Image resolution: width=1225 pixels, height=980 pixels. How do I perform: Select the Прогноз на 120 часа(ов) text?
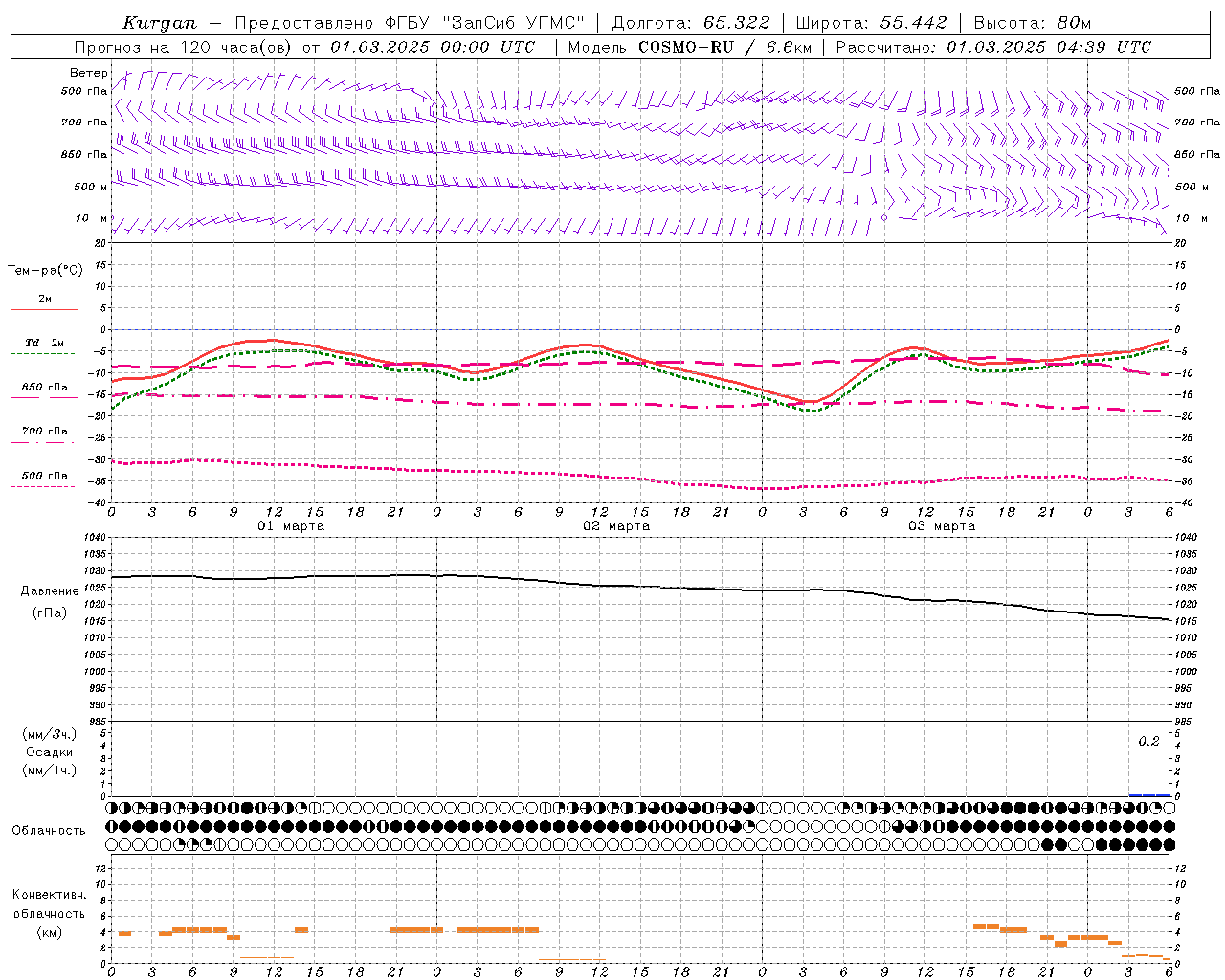coord(182,47)
